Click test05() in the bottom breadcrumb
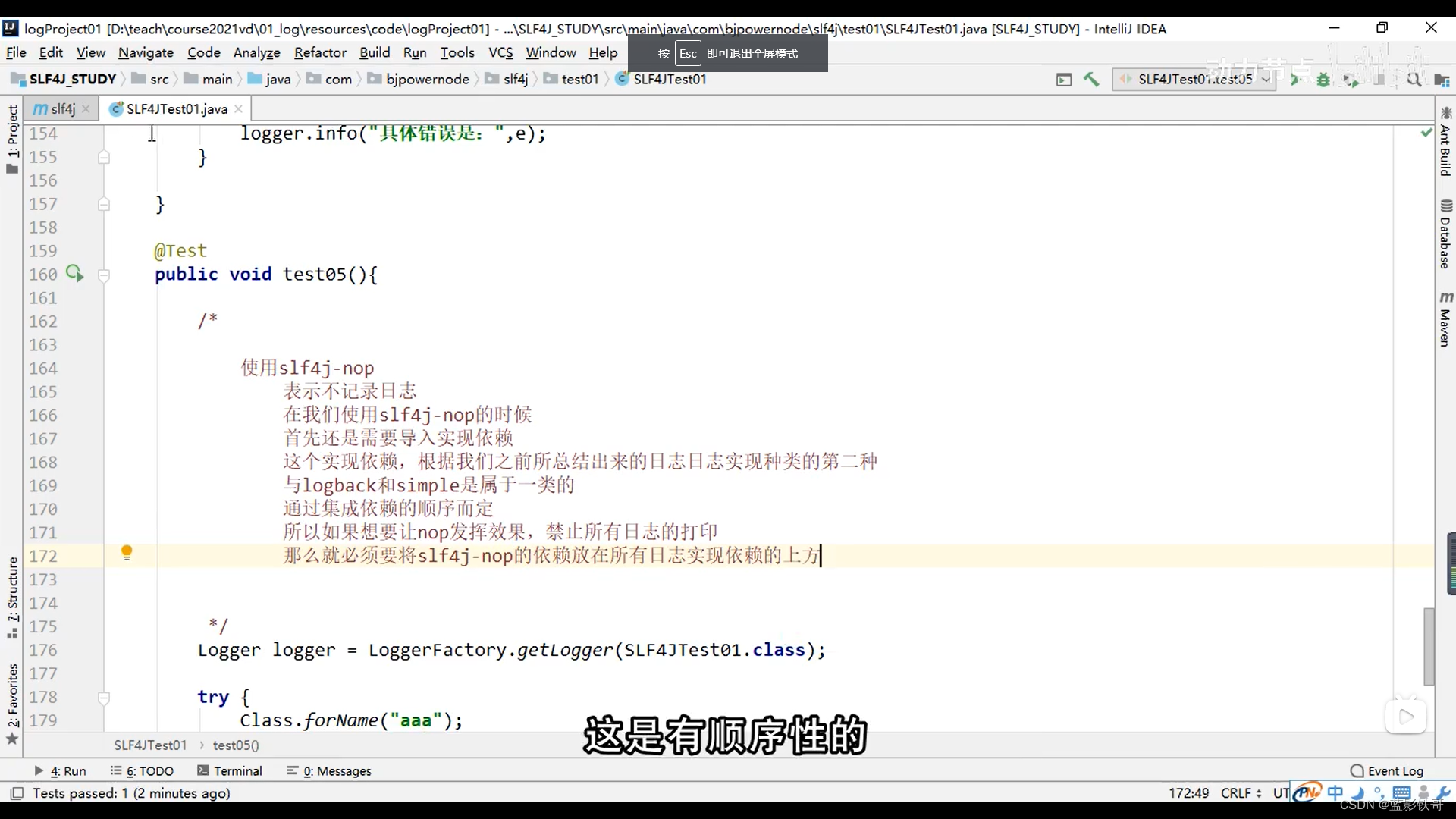Viewport: 1456px width, 819px height. [x=236, y=745]
